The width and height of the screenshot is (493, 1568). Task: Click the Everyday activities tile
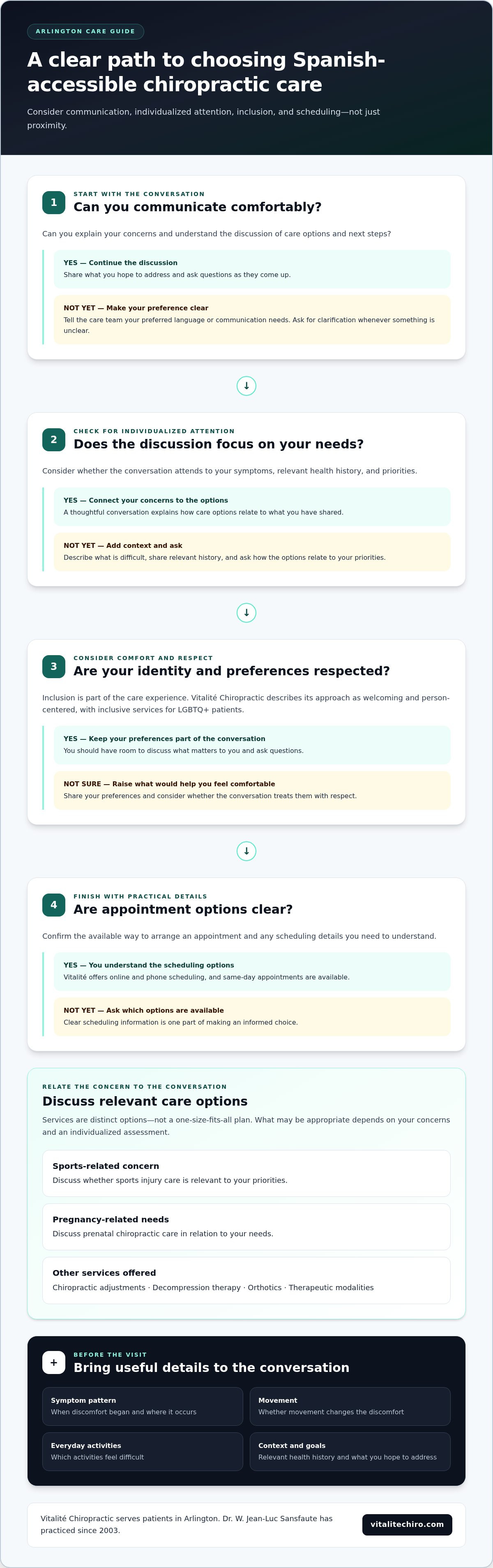[143, 1452]
